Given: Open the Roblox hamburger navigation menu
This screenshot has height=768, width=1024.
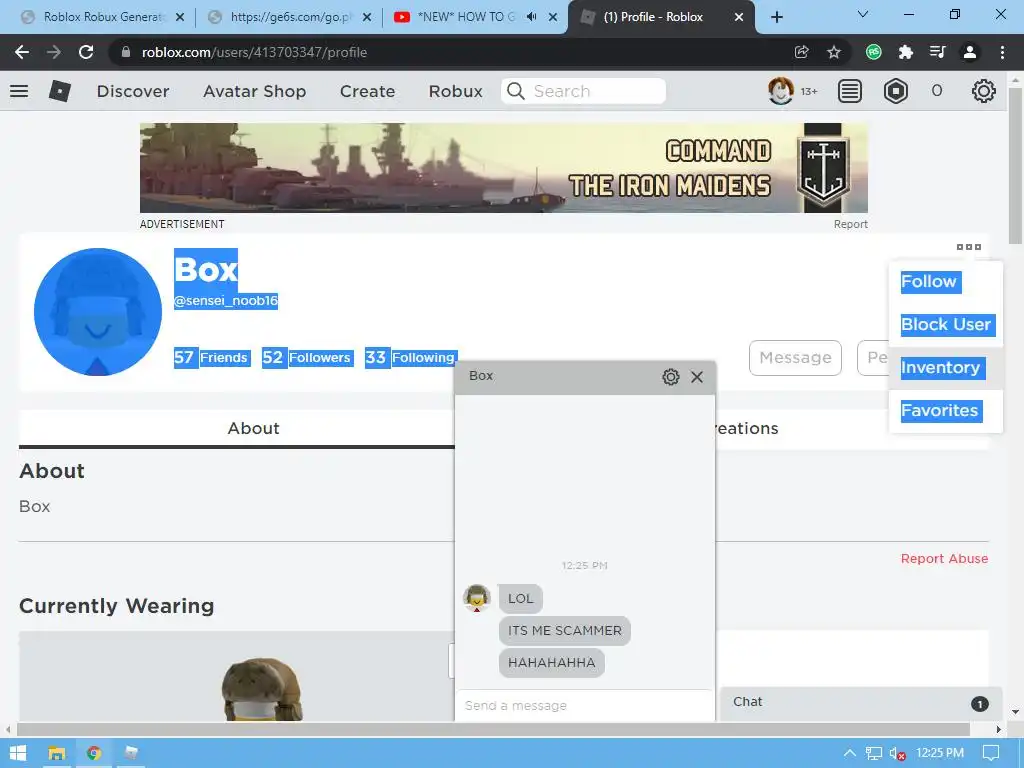Looking at the screenshot, I should coord(19,91).
